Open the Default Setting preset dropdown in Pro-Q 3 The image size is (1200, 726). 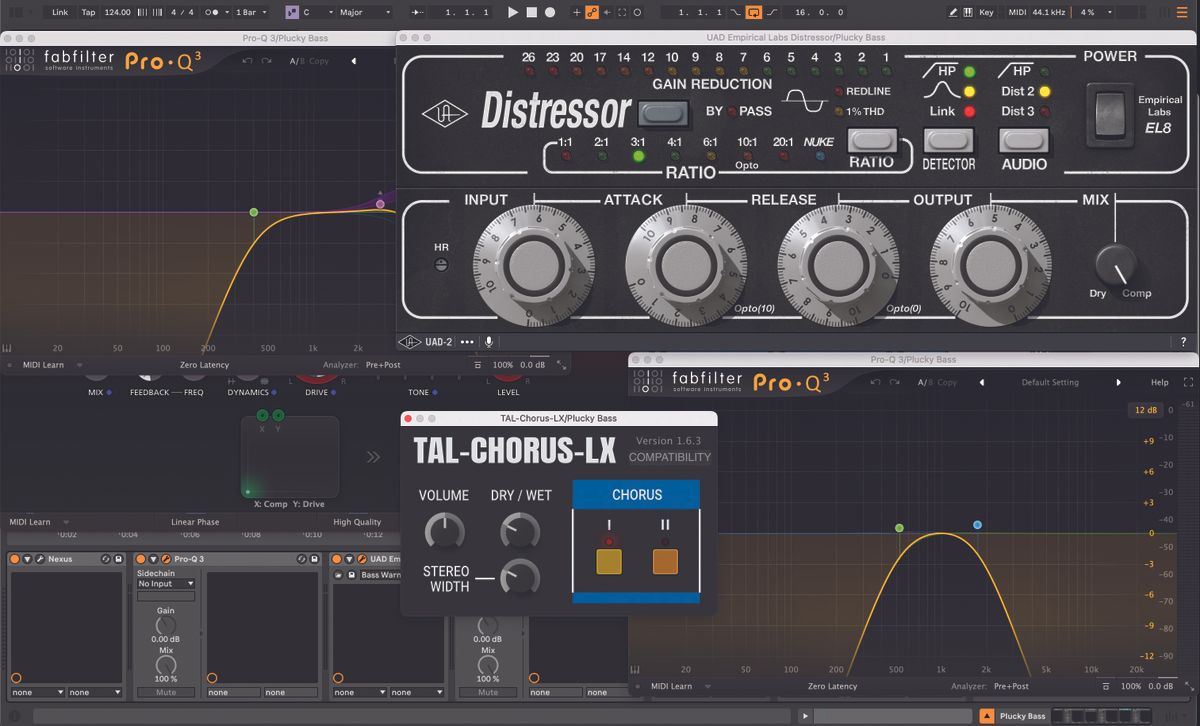tap(1050, 381)
